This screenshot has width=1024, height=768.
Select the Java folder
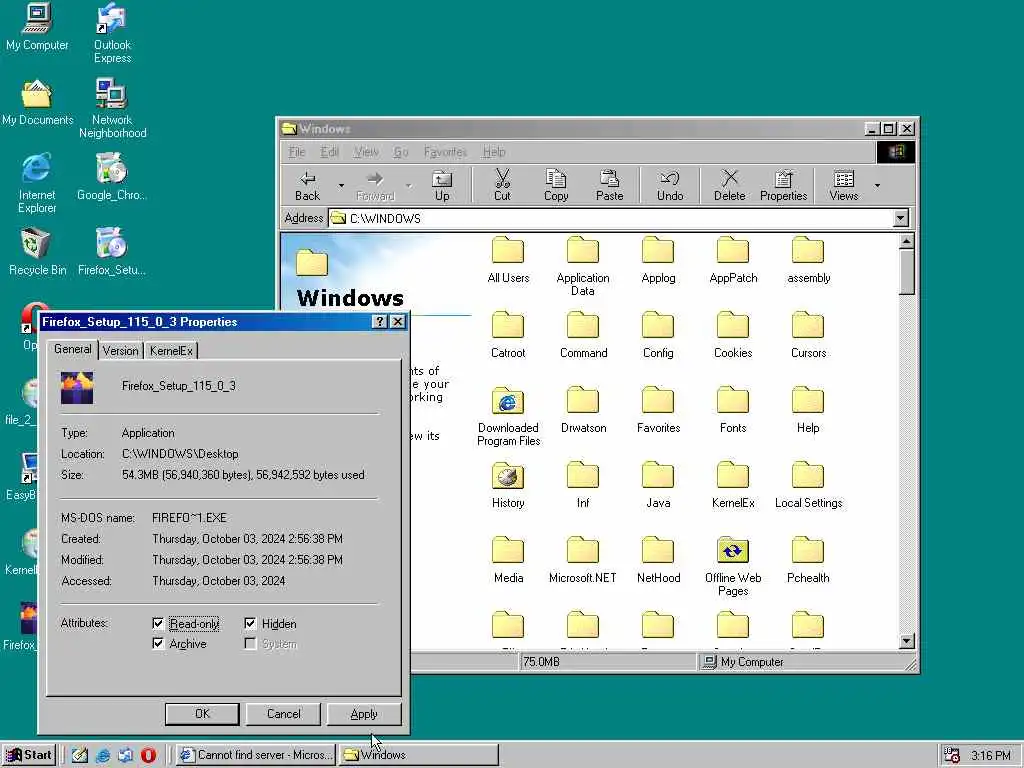point(658,485)
